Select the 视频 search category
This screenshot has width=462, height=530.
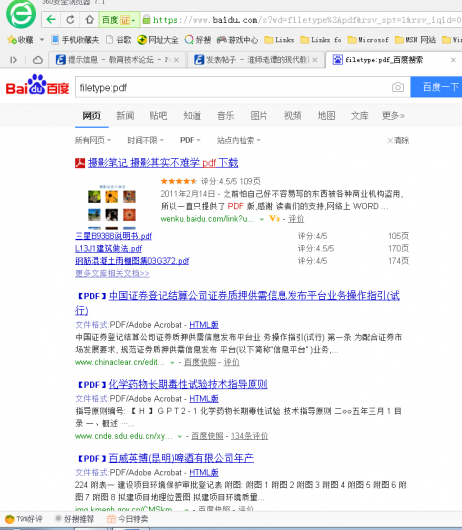pos(293,116)
